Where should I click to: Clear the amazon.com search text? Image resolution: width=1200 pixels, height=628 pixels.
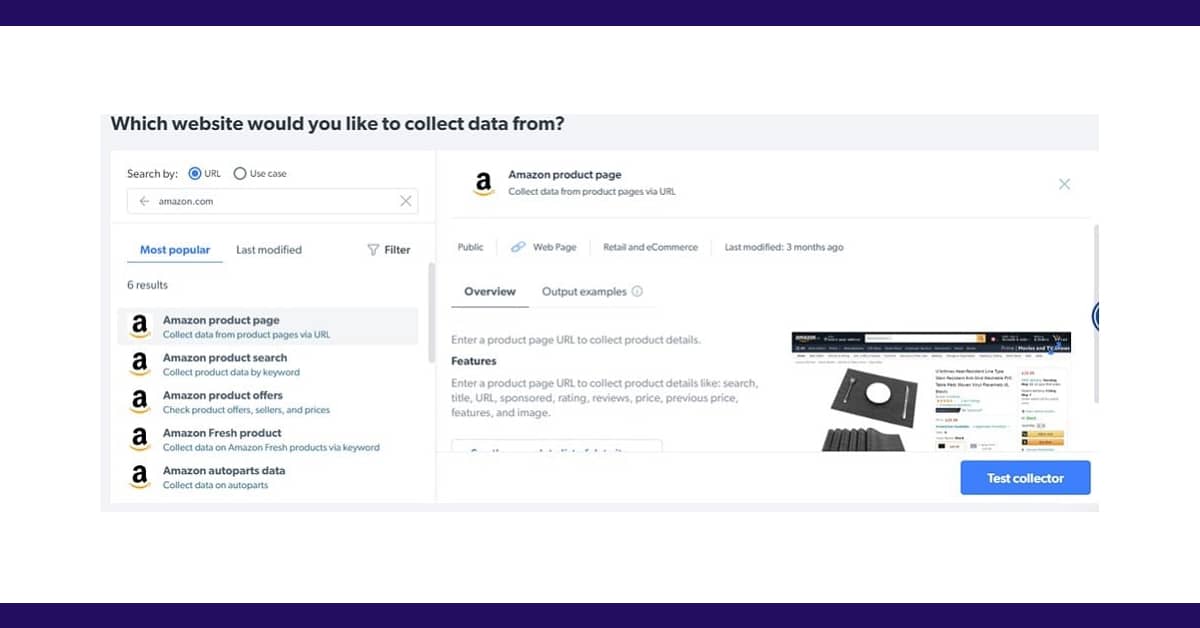[405, 201]
